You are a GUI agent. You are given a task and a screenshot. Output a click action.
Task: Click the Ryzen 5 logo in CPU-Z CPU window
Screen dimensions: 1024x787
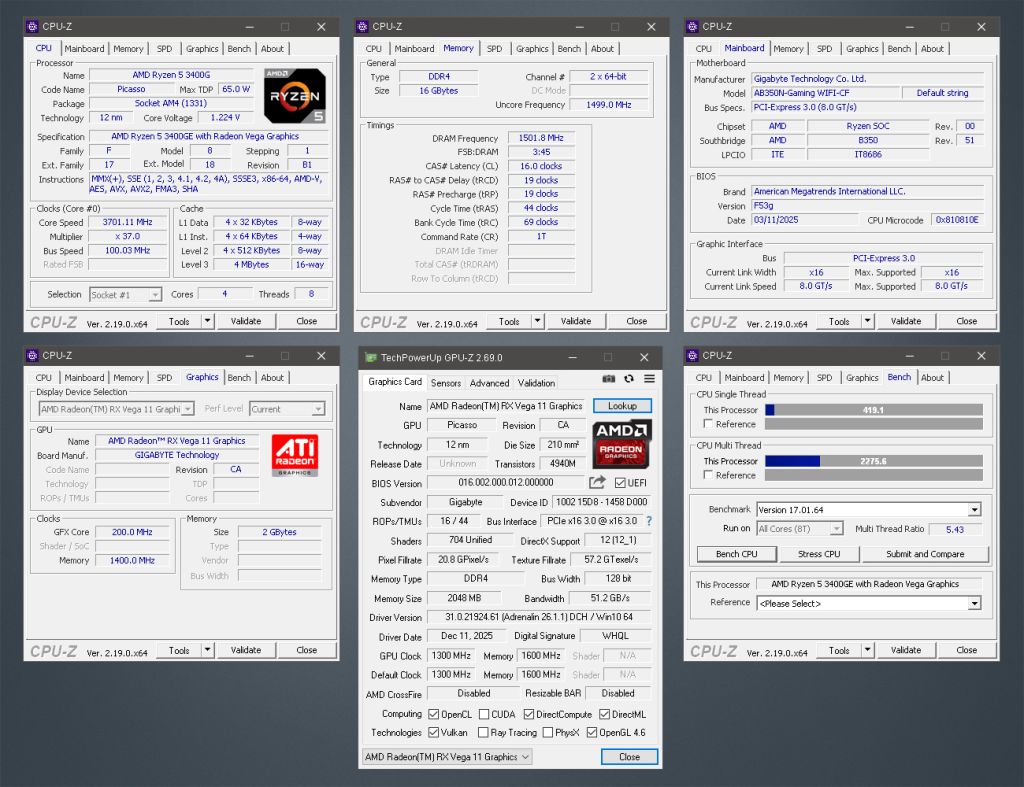click(295, 96)
